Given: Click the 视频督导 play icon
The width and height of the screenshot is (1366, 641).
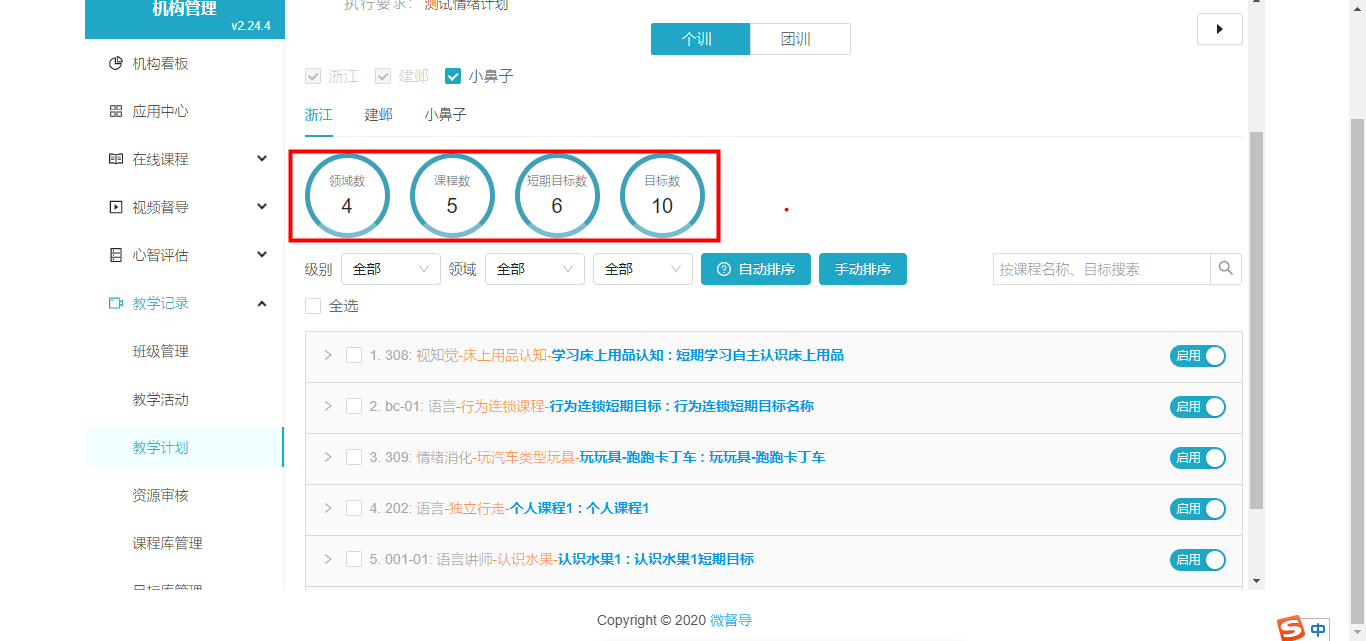Looking at the screenshot, I should pos(115,208).
